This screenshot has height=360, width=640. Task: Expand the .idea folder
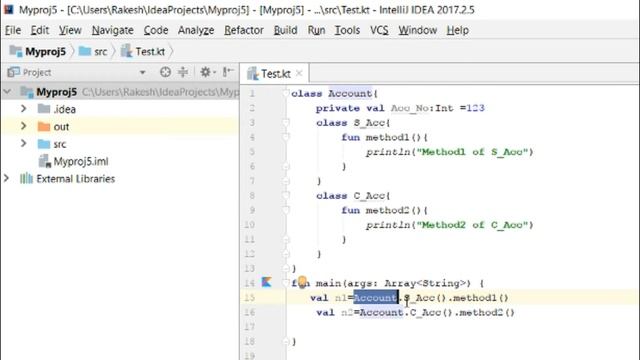(24, 109)
